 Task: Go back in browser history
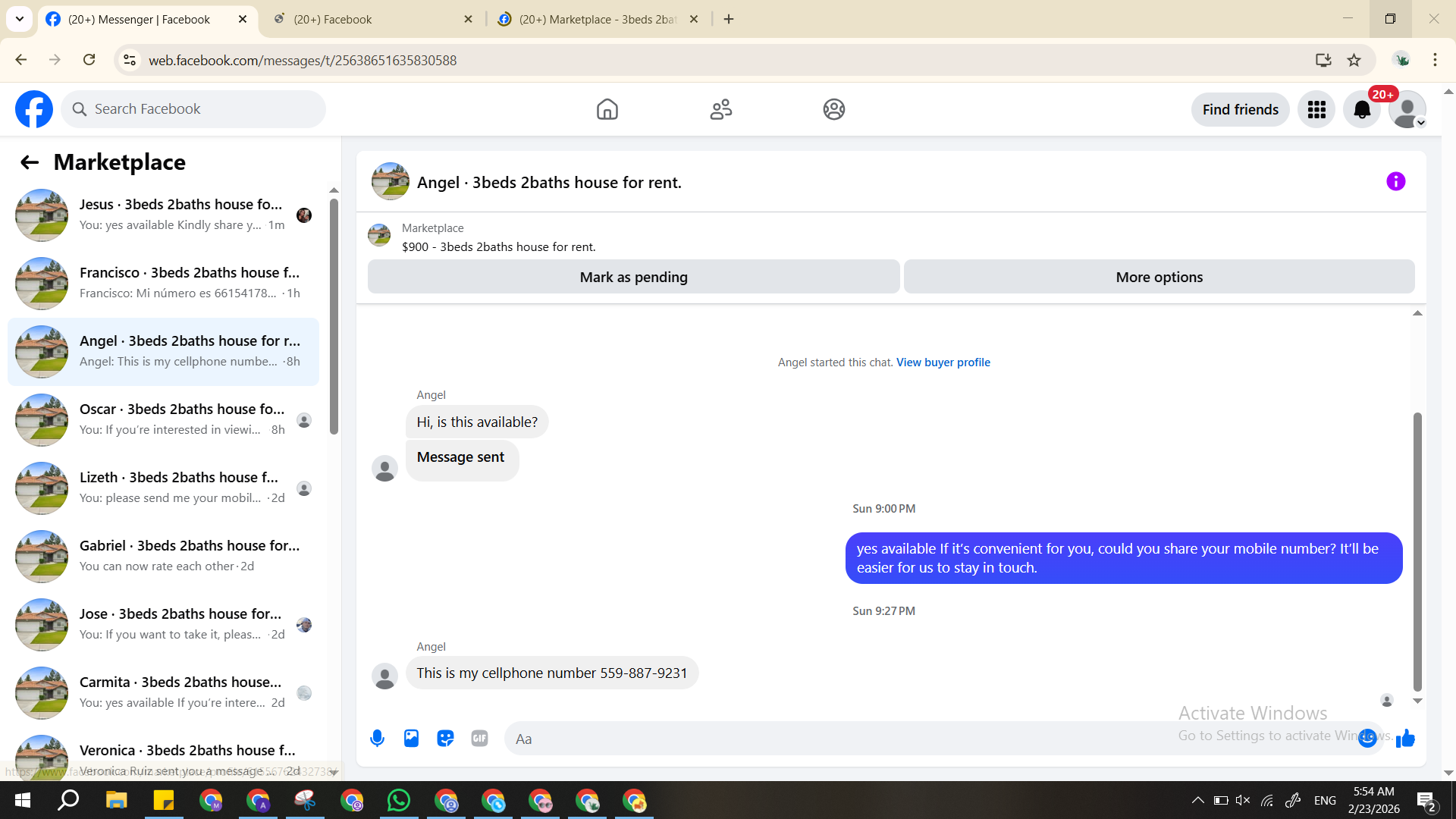21,60
